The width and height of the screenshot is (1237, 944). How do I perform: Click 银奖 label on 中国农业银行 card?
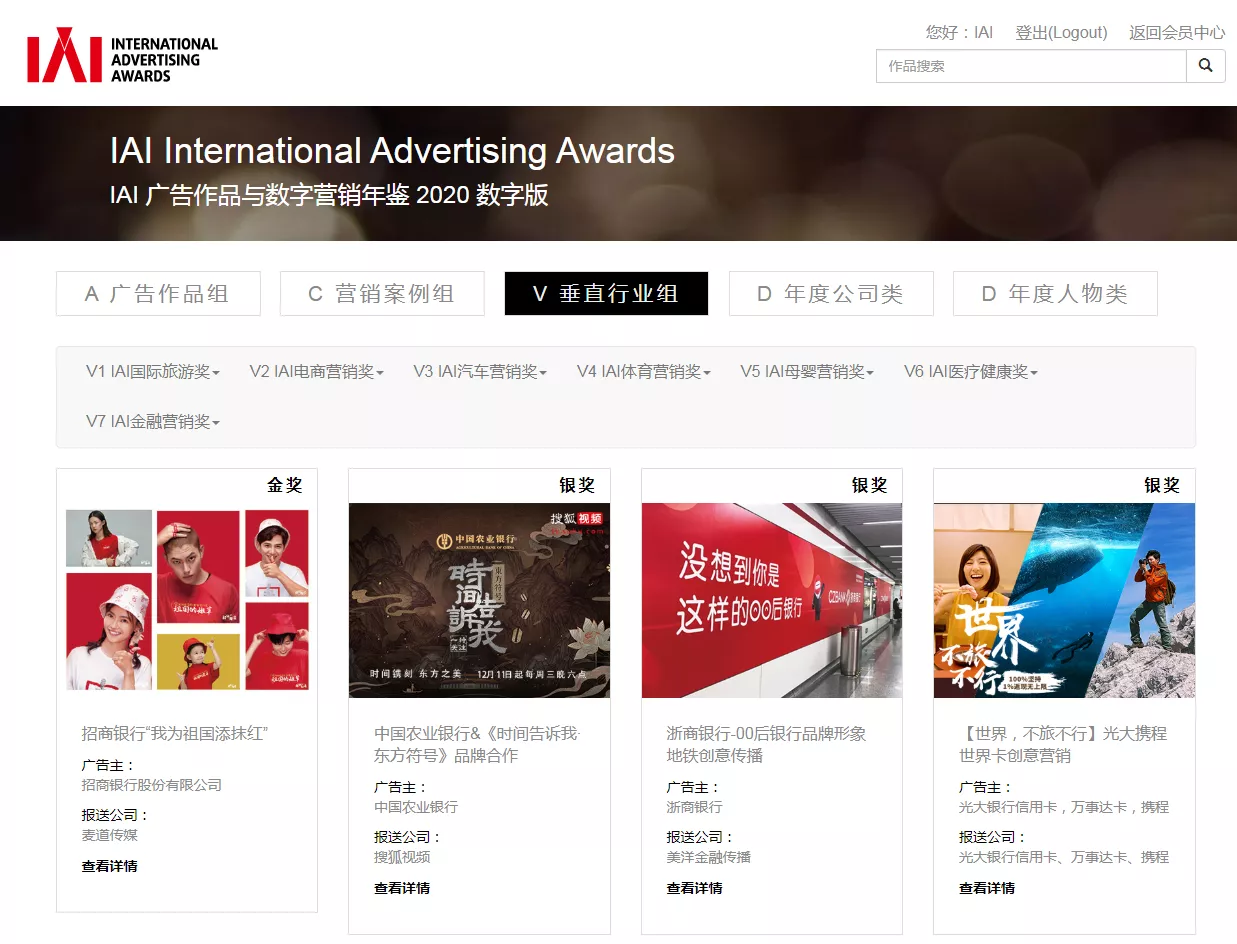577,485
